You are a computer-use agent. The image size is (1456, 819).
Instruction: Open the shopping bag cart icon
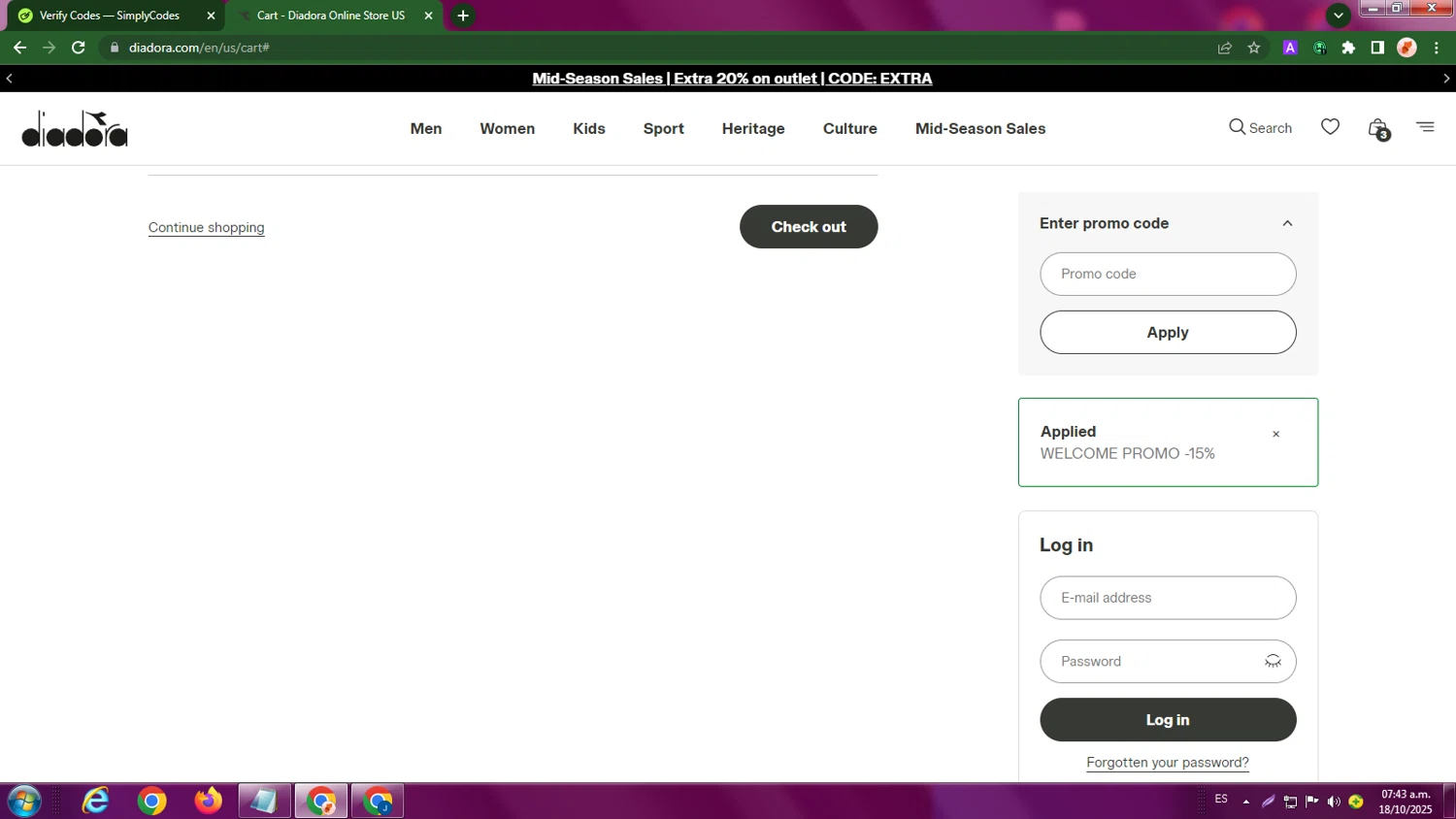[1377, 128]
